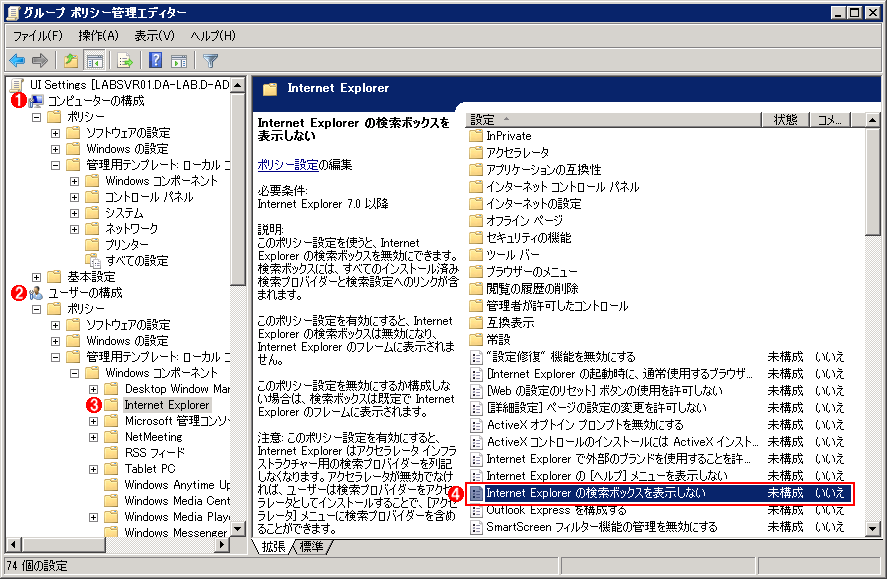Select Internet Explorer in the tree
This screenshot has height=579, width=887.
pos(167,405)
